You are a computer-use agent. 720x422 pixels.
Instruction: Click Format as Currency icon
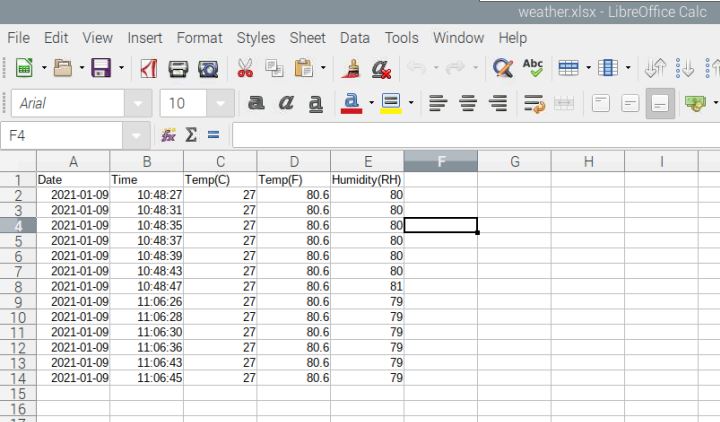tap(696, 103)
